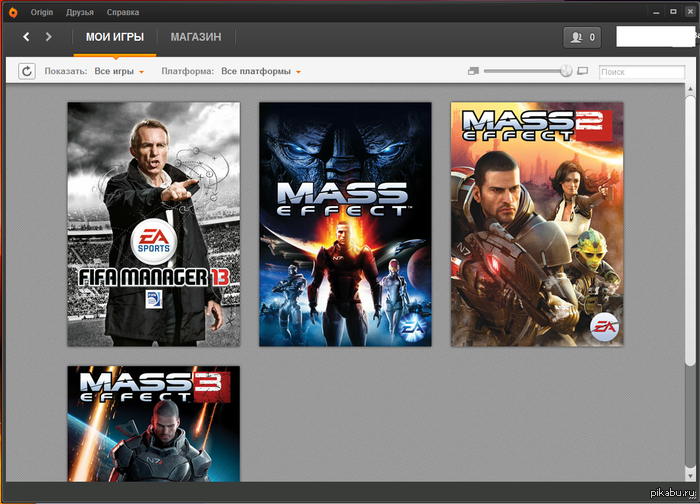Click the small thumbnails size icon
The width and height of the screenshot is (700, 504).
coord(473,71)
